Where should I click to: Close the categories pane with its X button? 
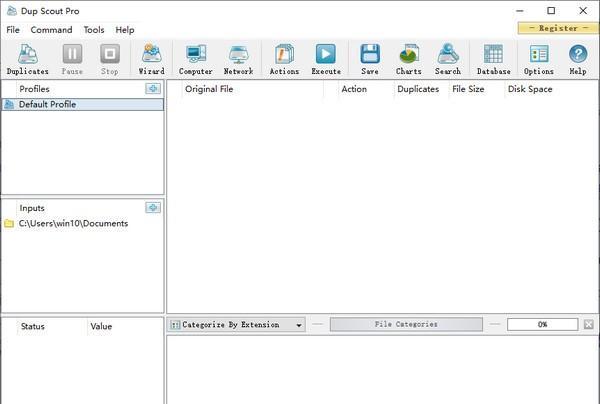(x=589, y=324)
